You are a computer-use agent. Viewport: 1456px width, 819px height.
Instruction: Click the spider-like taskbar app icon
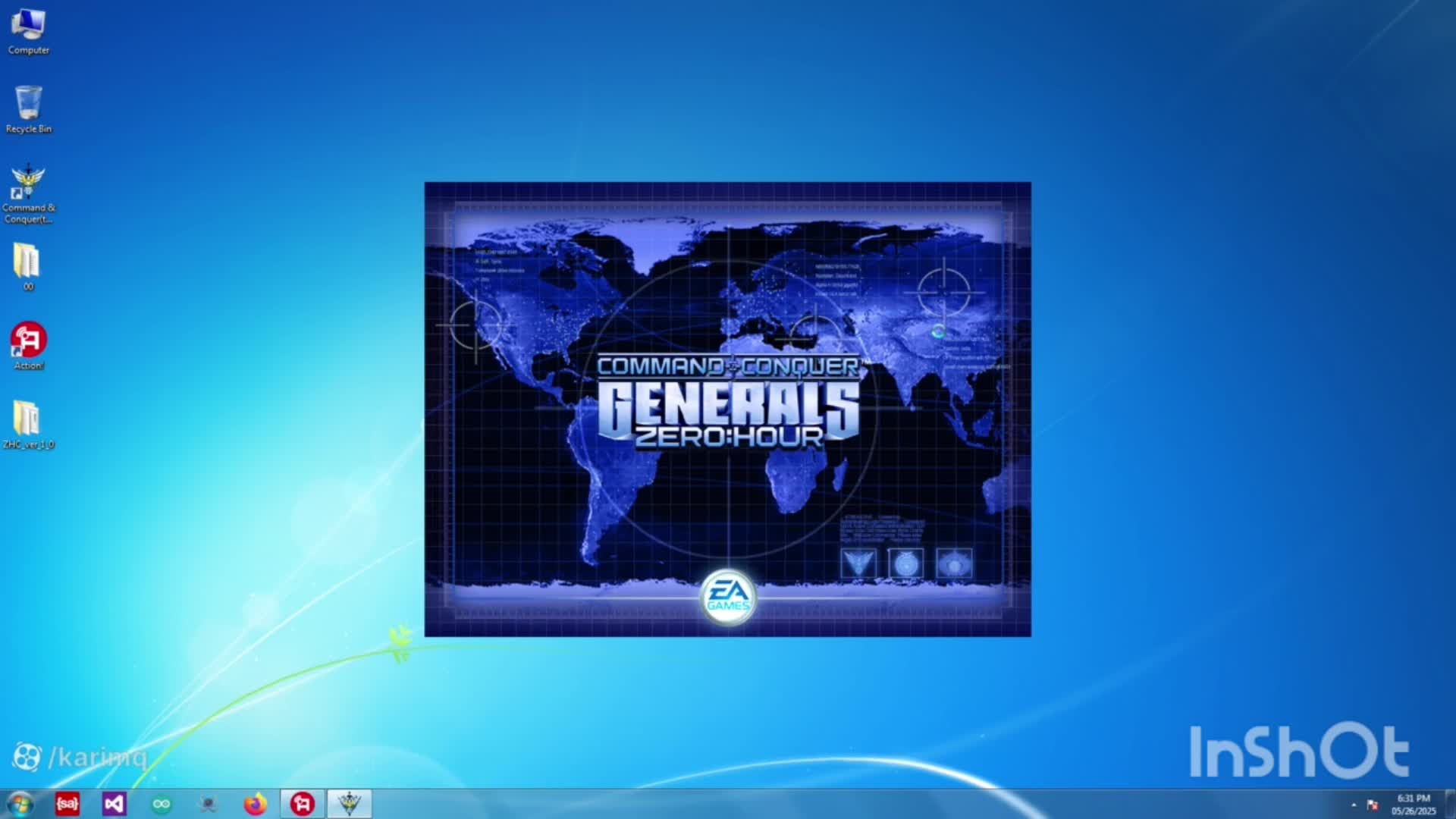tap(208, 804)
